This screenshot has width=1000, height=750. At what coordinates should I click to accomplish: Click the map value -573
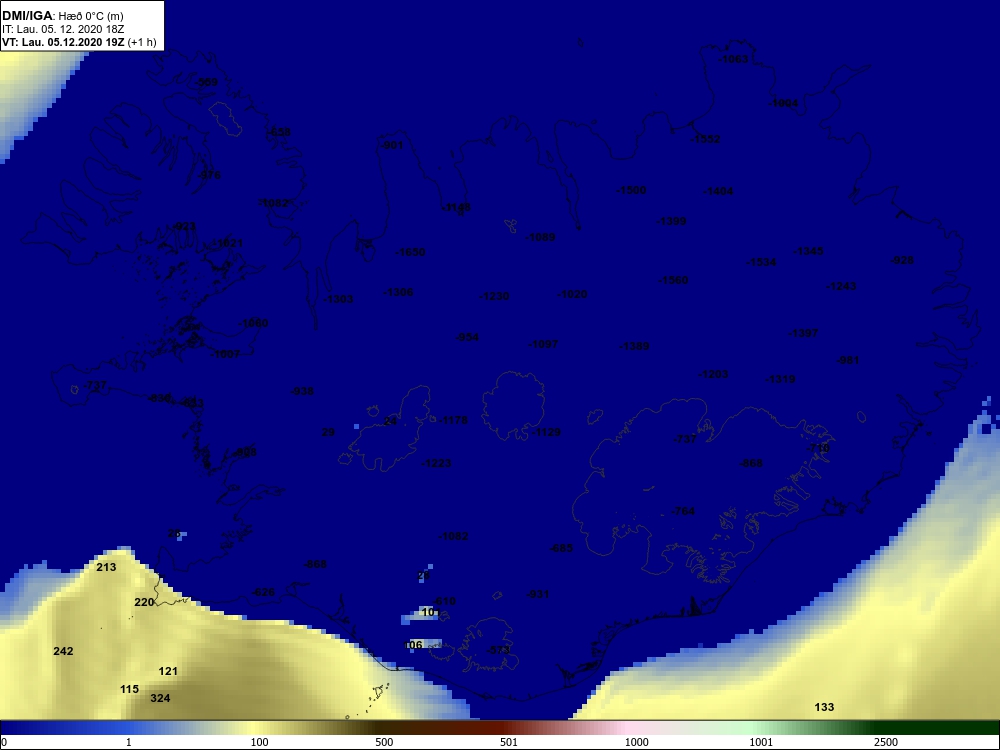(x=498, y=650)
